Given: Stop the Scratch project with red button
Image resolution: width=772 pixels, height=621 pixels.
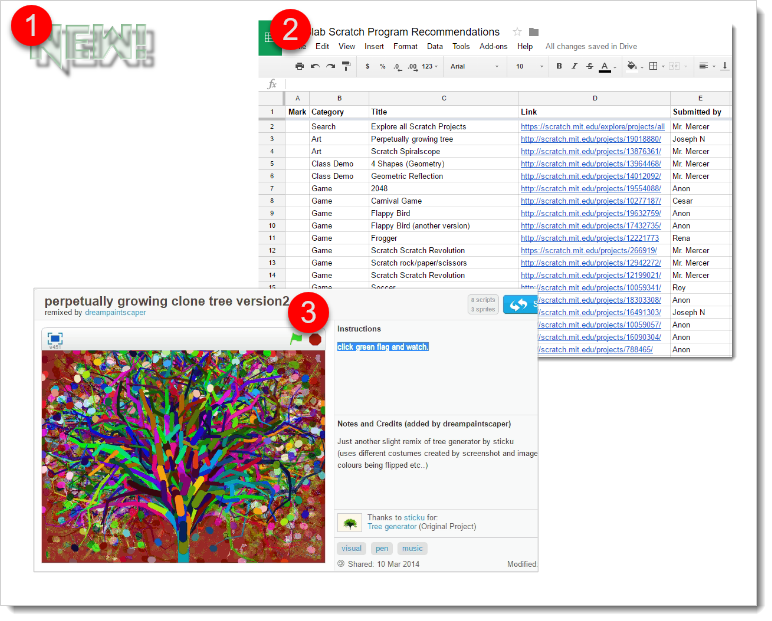Looking at the screenshot, I should (315, 339).
